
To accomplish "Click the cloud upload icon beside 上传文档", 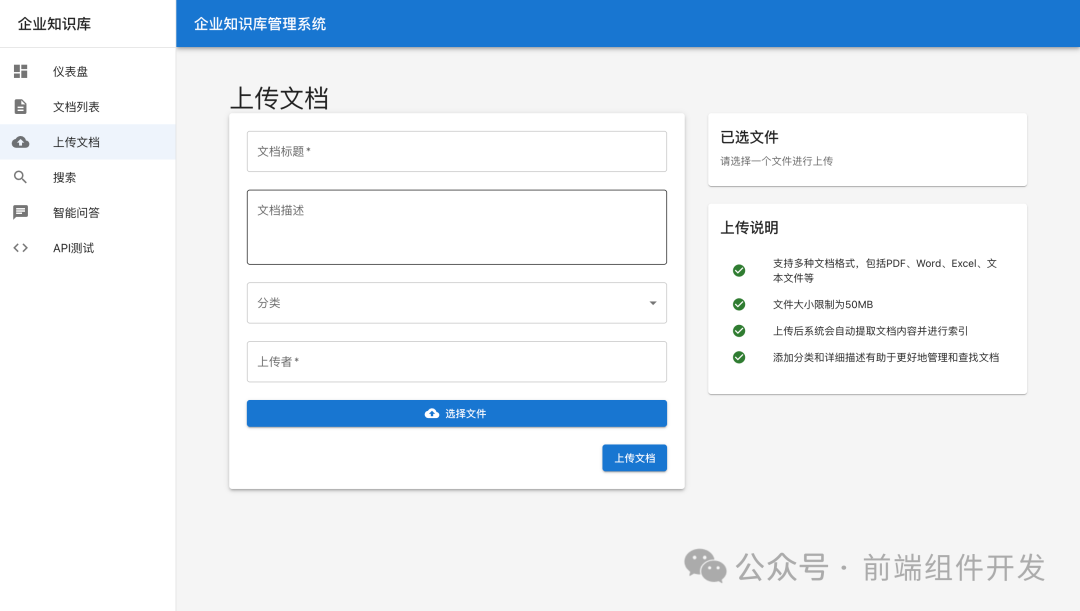I will 20,142.
